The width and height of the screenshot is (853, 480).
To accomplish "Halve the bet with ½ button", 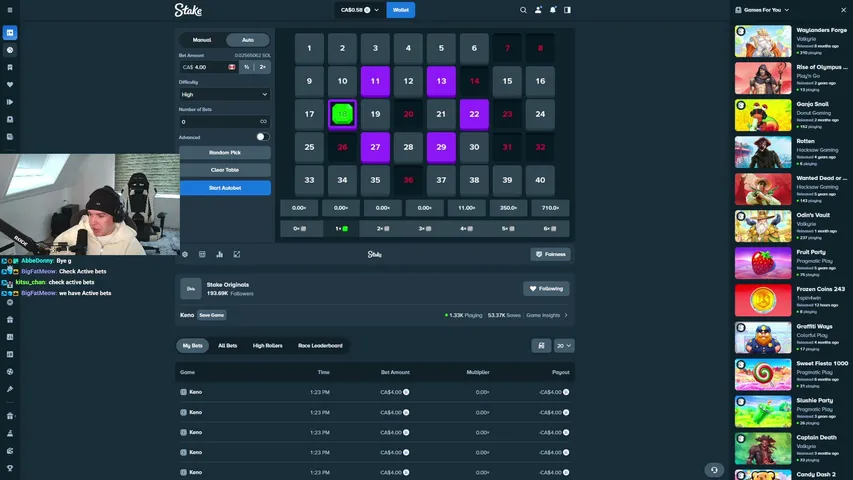I will click(x=247, y=67).
